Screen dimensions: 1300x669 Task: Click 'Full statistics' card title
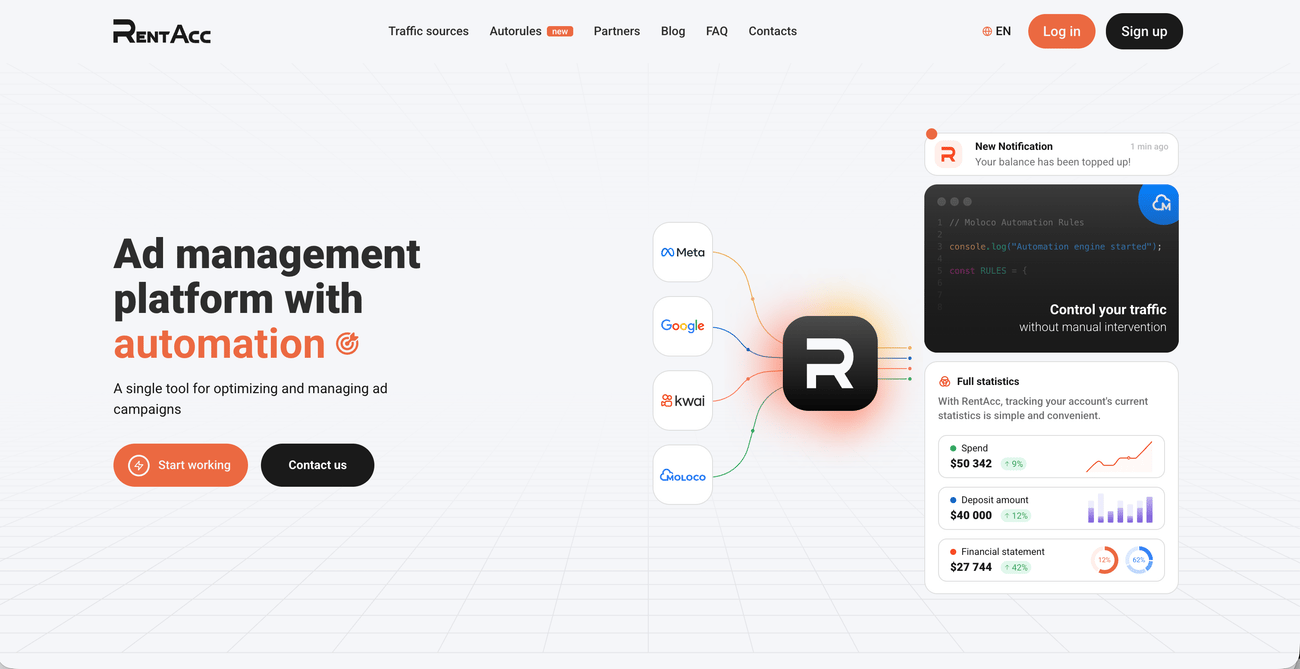pos(988,381)
